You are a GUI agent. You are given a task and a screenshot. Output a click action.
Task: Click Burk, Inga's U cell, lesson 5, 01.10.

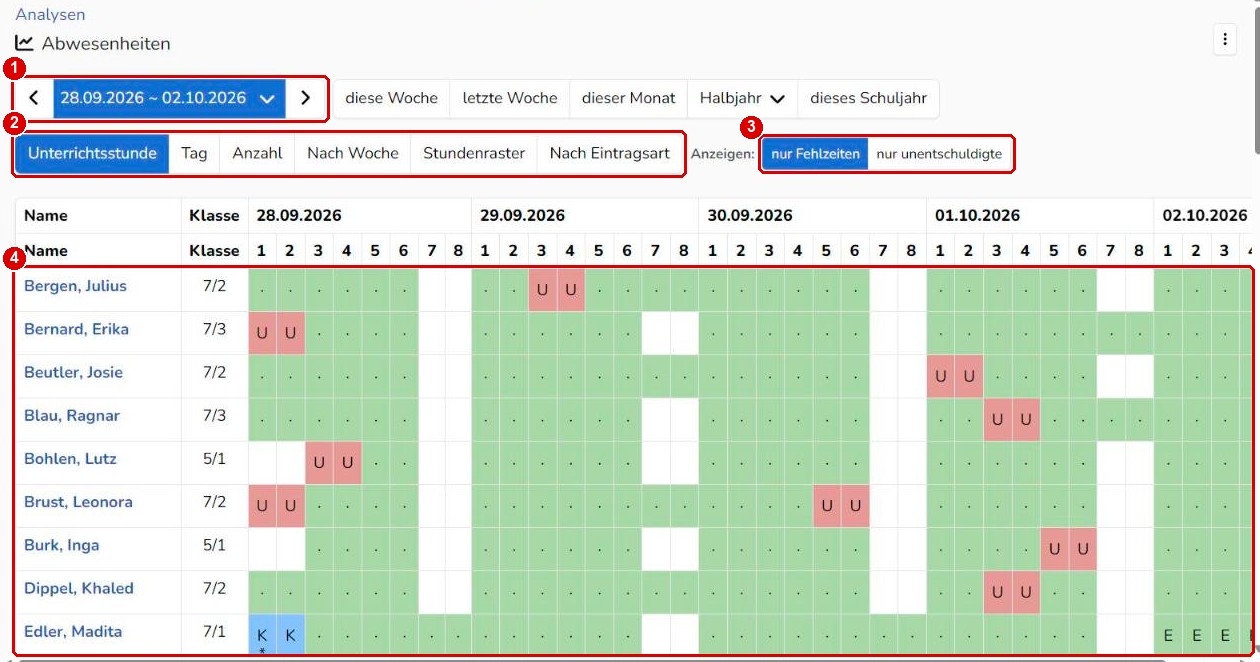[1055, 549]
